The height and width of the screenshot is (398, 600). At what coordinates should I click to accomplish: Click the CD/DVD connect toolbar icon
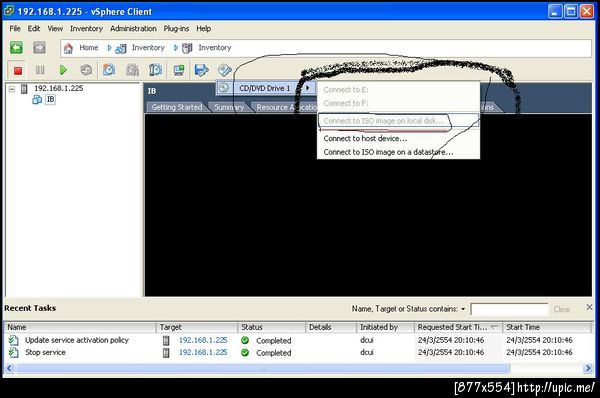[x=225, y=70]
